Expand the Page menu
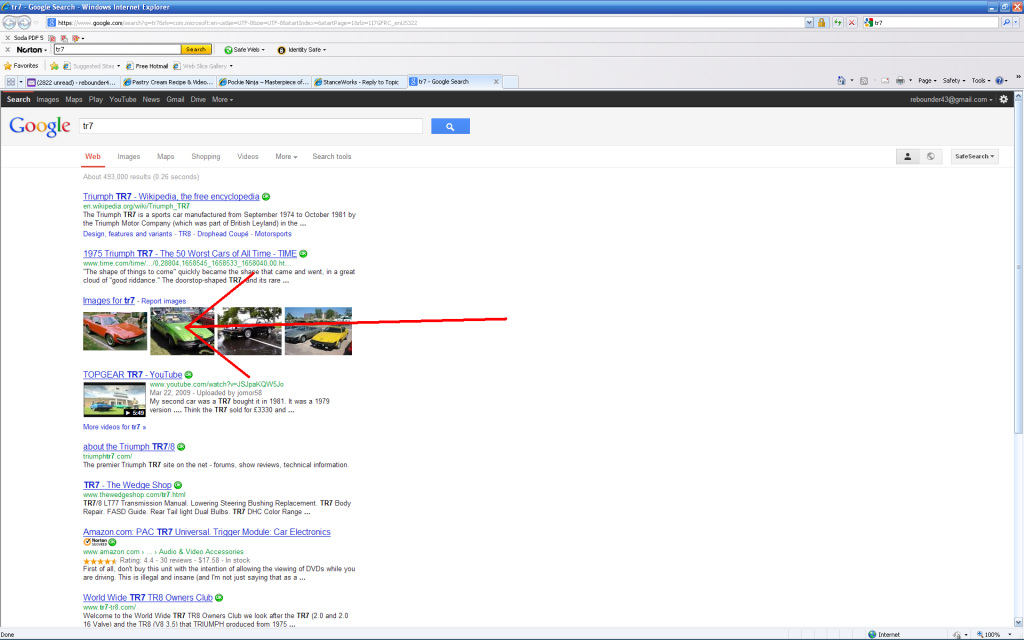This screenshot has width=1024, height=640. tap(927, 80)
